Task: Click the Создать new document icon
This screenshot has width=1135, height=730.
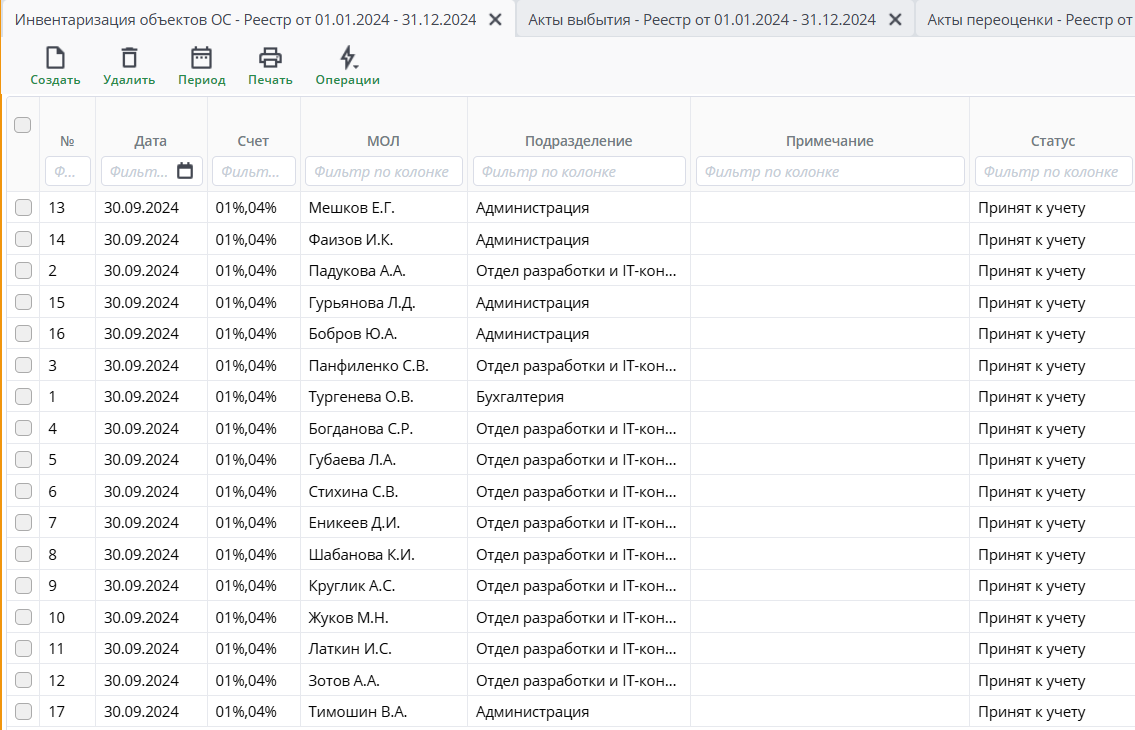Action: 55,58
